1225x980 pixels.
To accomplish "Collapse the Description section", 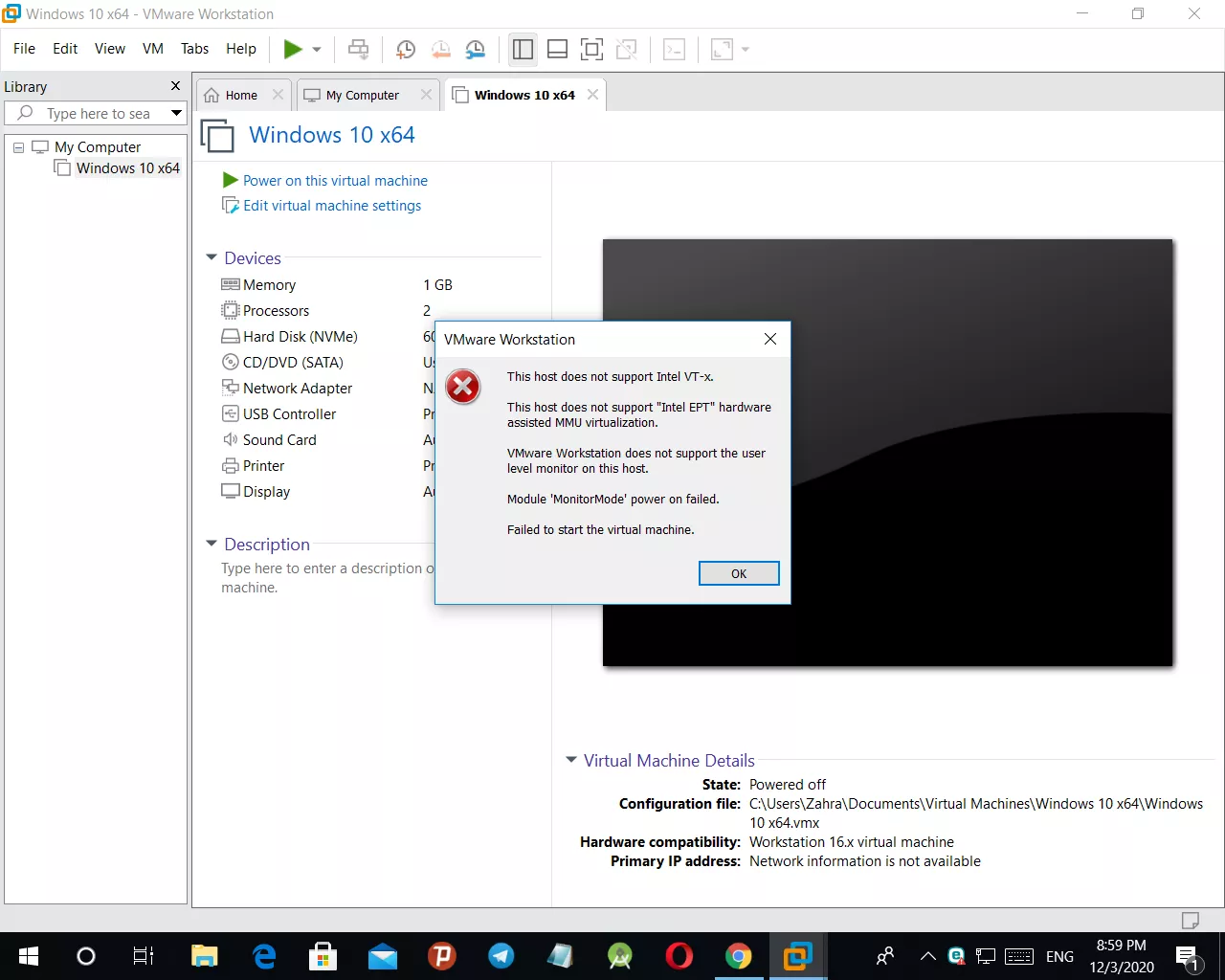I will click(x=212, y=544).
